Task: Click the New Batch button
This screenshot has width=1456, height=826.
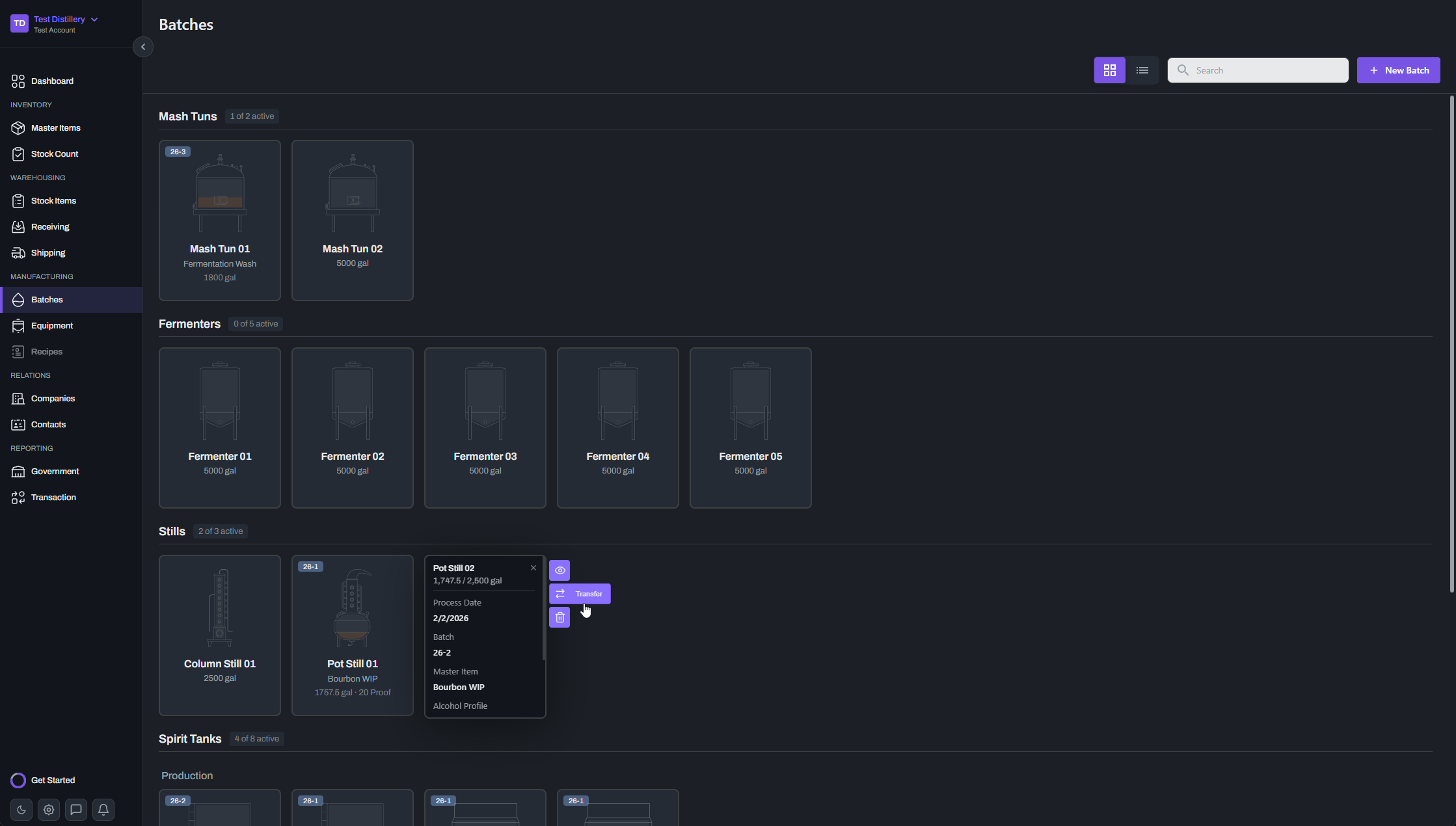Action: click(1398, 70)
